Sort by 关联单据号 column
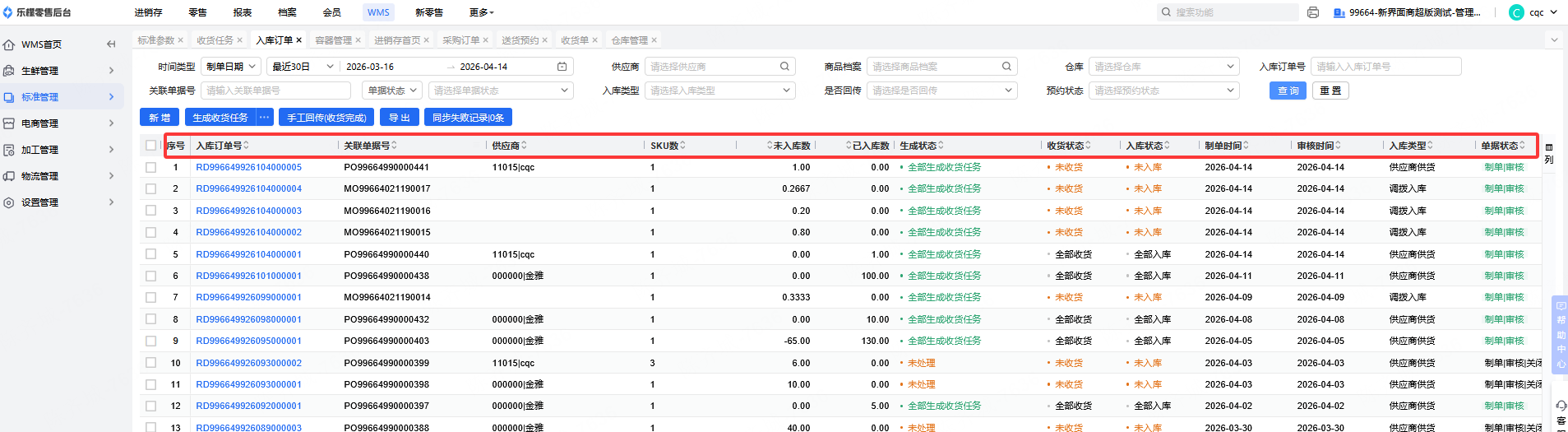This screenshot has height=432, width=1568. pos(394,146)
